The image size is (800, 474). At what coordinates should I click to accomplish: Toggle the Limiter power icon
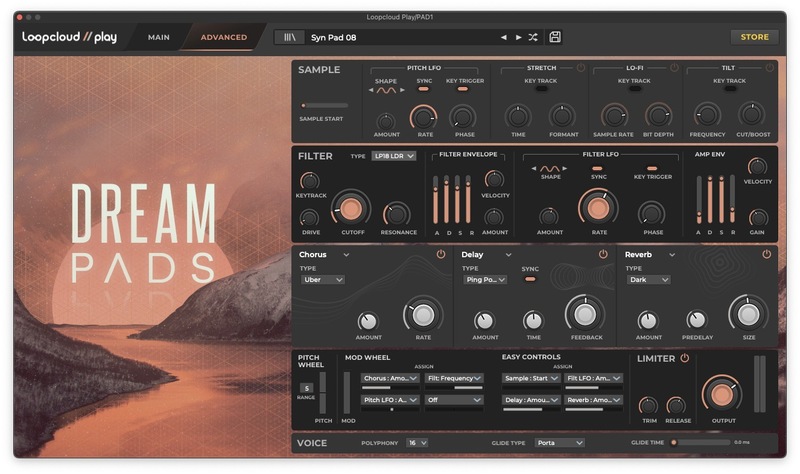click(x=685, y=358)
